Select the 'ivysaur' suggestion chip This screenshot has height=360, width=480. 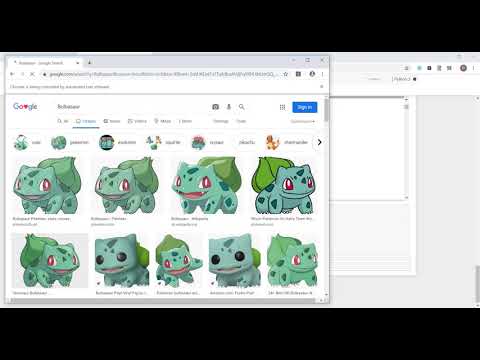pos(208,142)
